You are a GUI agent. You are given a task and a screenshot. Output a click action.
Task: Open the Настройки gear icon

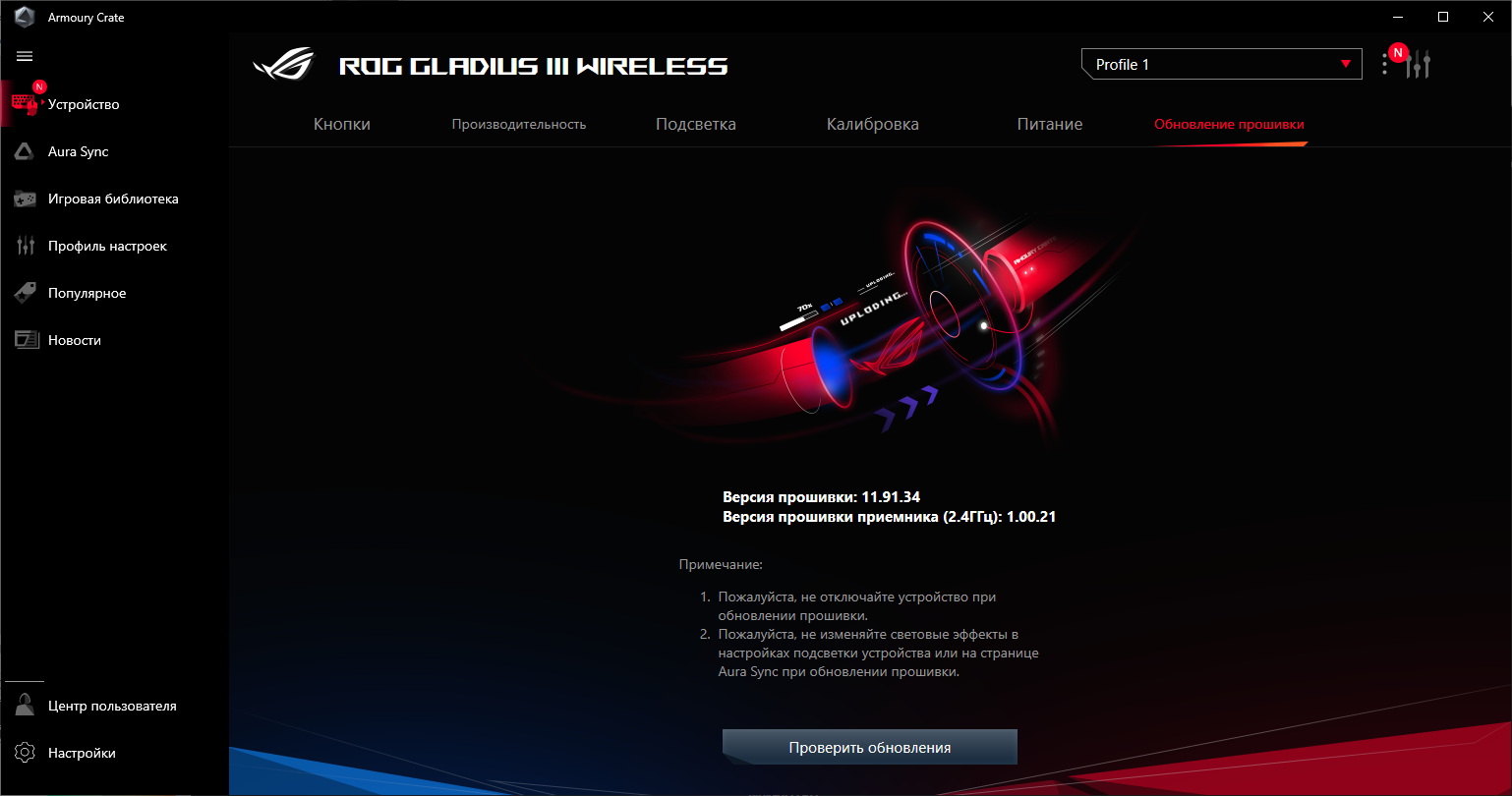click(x=25, y=753)
